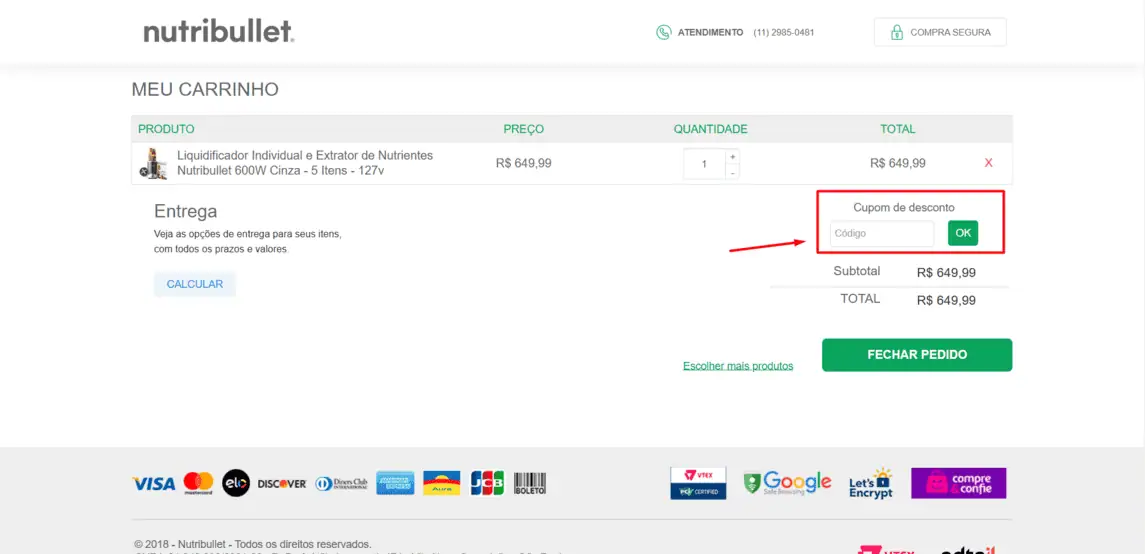1145x554 pixels.
Task: Click the copyright 2018 Nutribullet text
Action: click(253, 545)
